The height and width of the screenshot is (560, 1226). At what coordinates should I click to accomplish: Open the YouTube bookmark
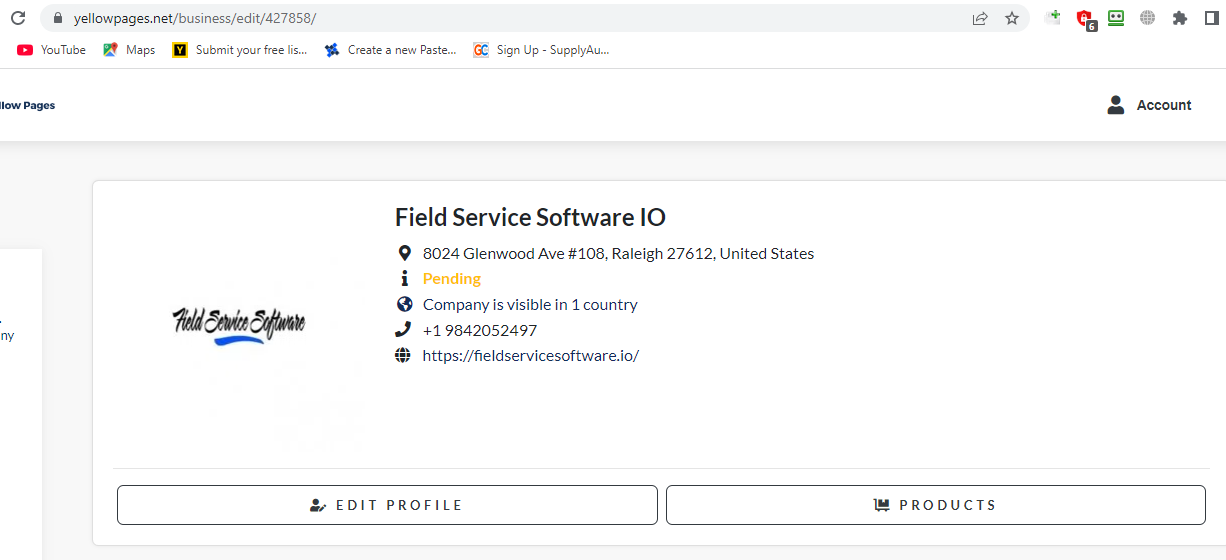[x=52, y=50]
